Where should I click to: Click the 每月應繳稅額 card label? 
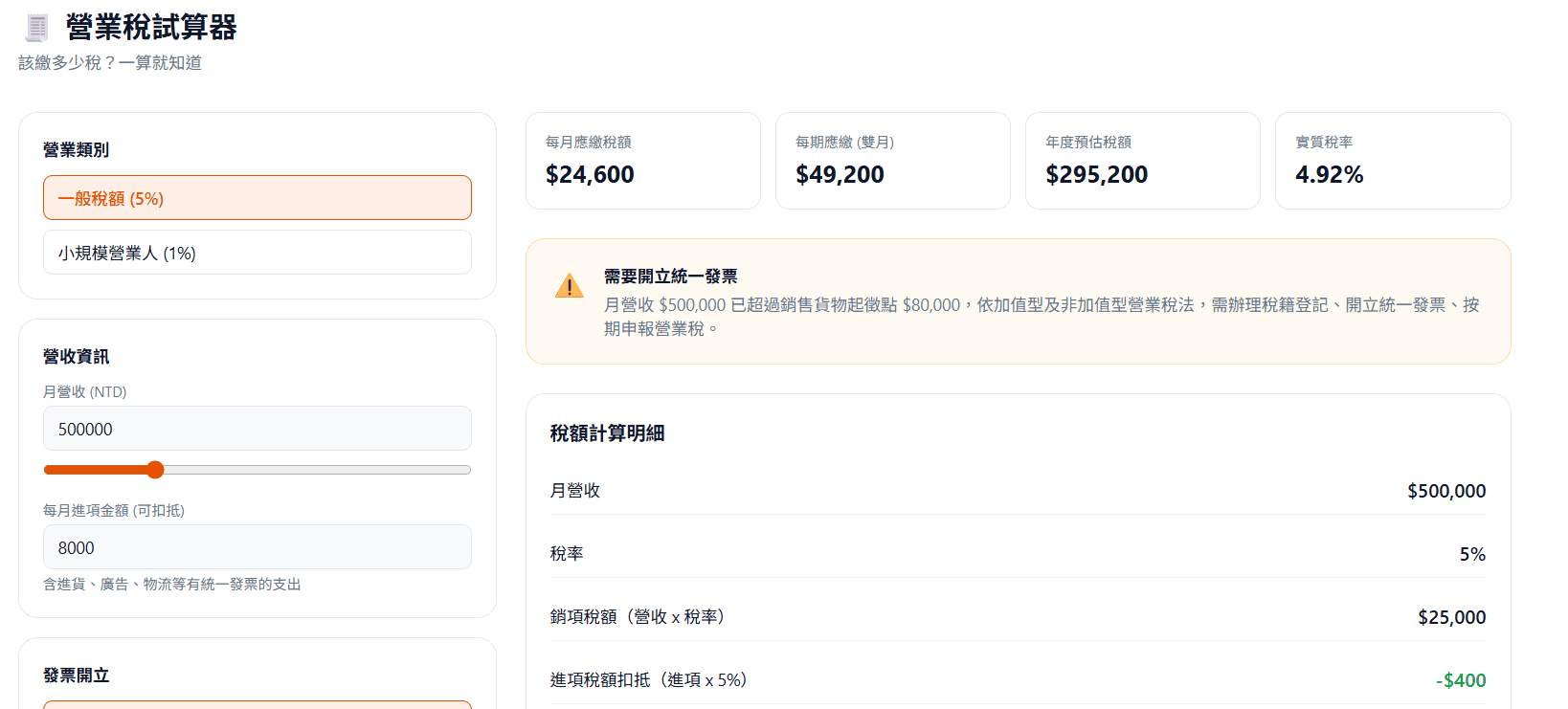[588, 143]
